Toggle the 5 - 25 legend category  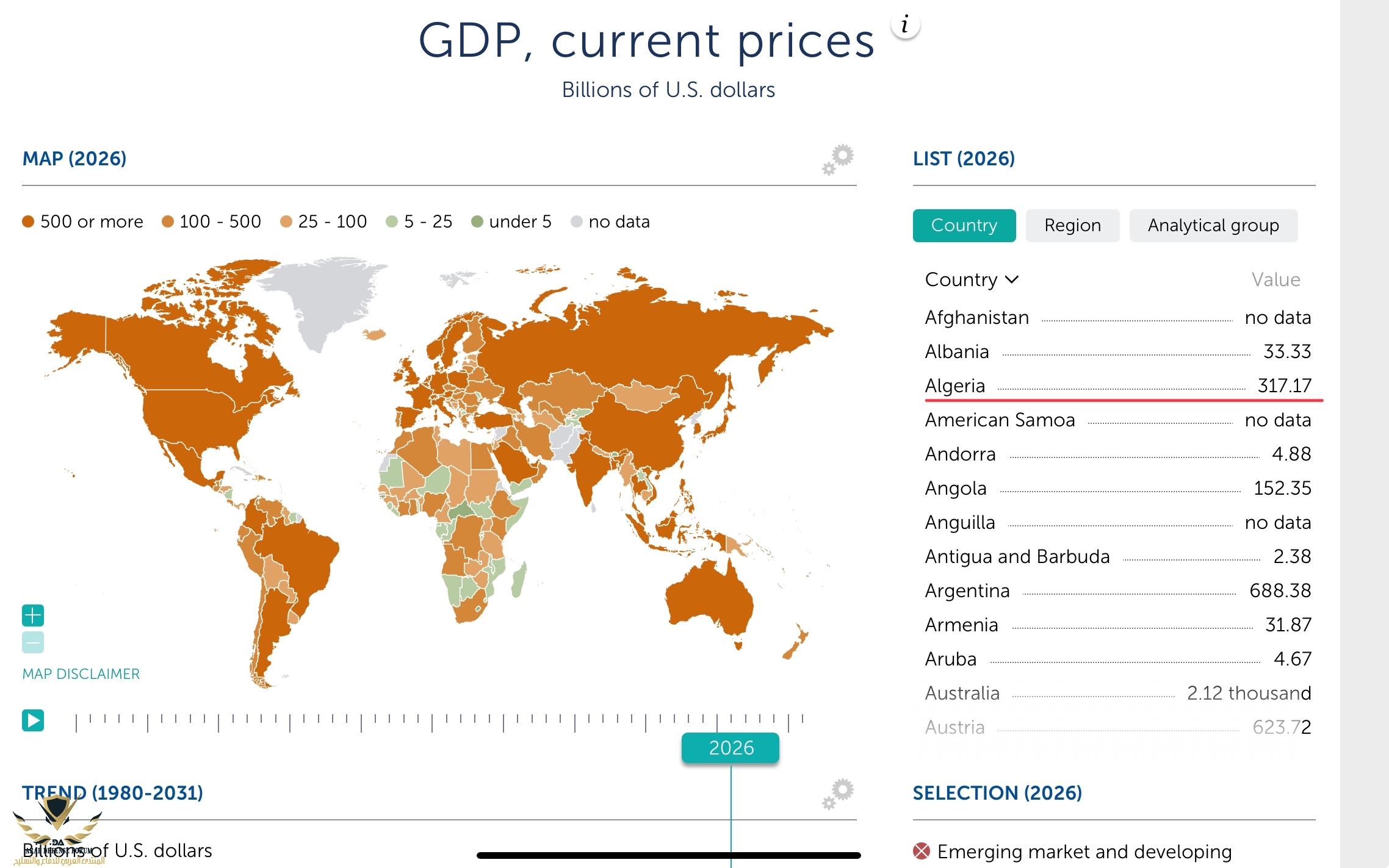[x=419, y=221]
